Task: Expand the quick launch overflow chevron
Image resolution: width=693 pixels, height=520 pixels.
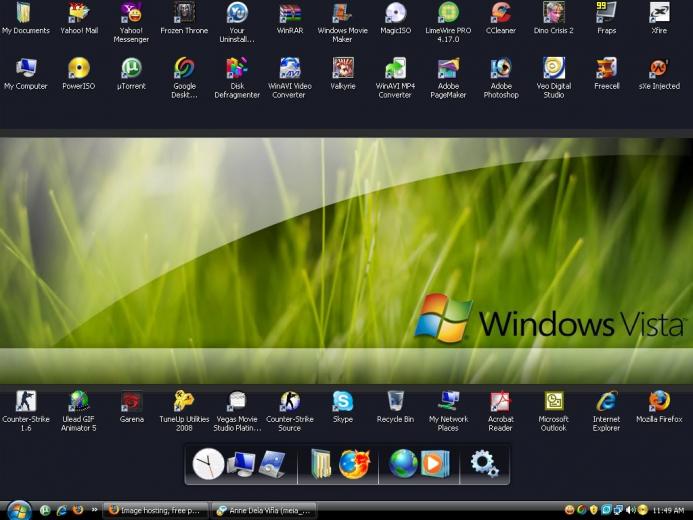Action: point(95,510)
